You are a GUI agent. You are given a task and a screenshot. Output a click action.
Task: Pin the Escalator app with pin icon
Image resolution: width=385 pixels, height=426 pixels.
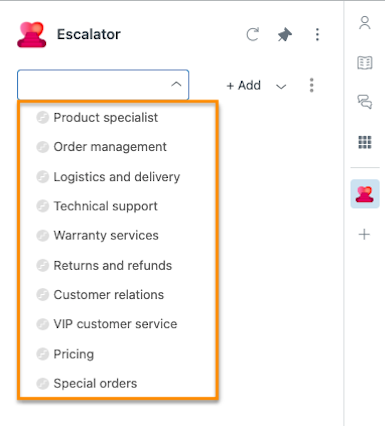(x=285, y=35)
